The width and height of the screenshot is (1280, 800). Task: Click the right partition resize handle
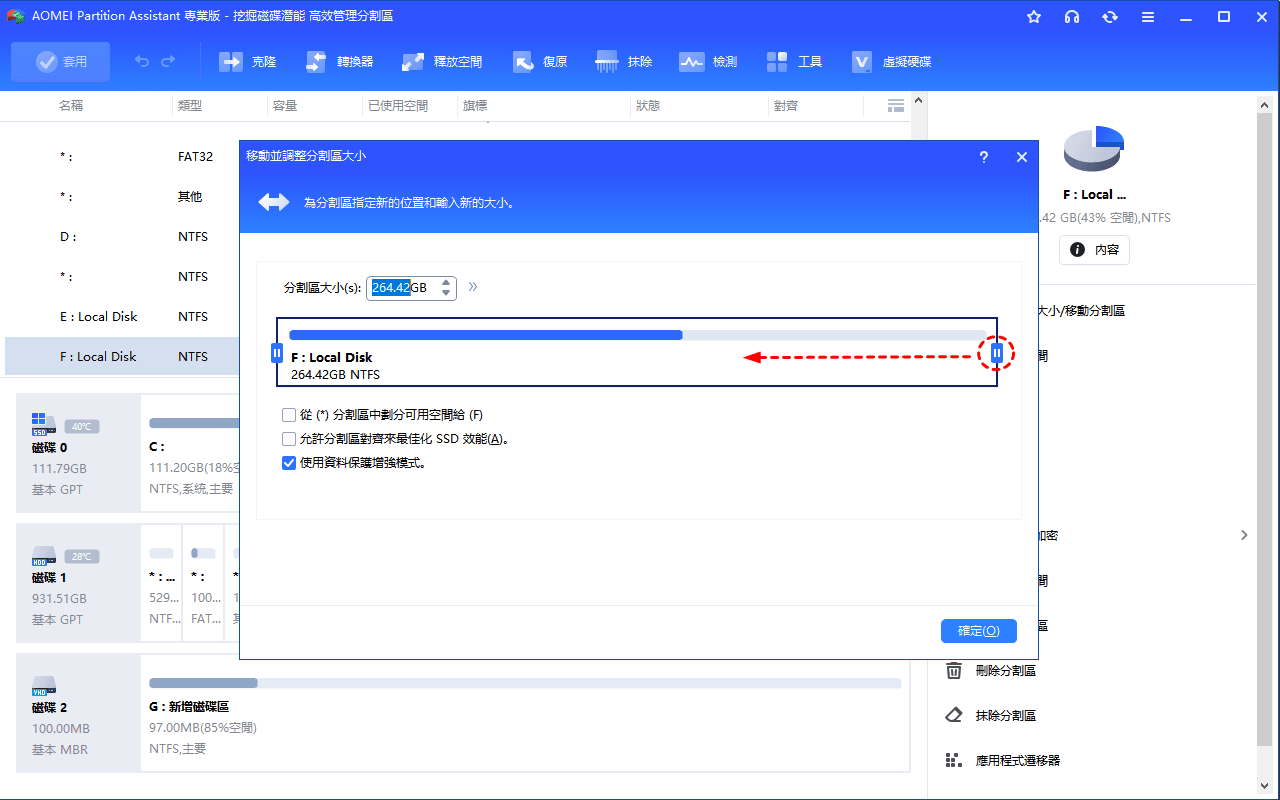pyautogui.click(x=996, y=353)
